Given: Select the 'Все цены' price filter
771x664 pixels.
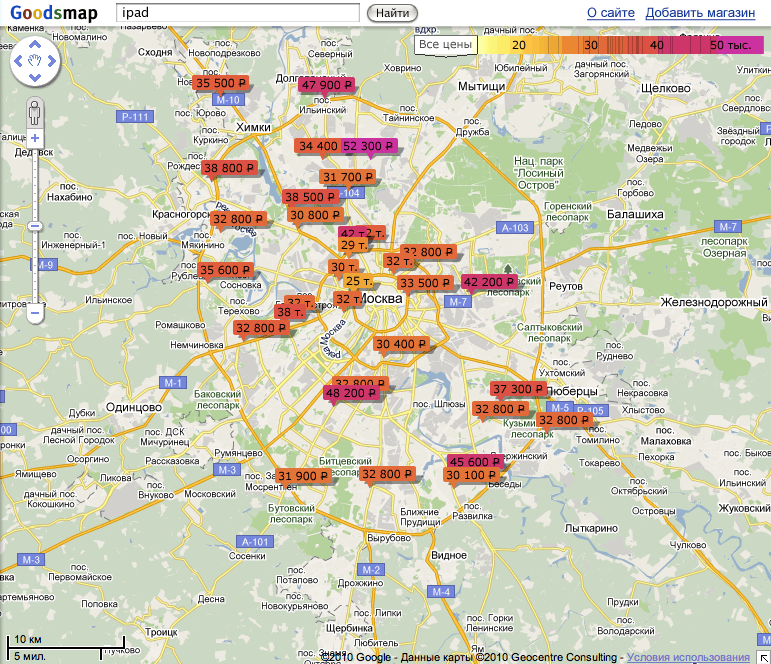Looking at the screenshot, I should (x=446, y=45).
